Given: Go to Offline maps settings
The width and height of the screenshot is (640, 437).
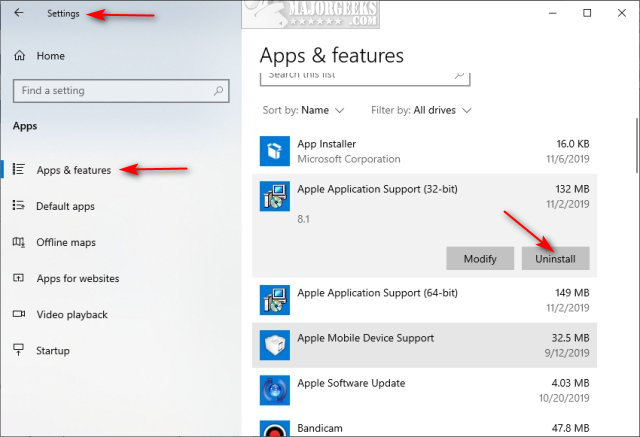Looking at the screenshot, I should point(66,242).
